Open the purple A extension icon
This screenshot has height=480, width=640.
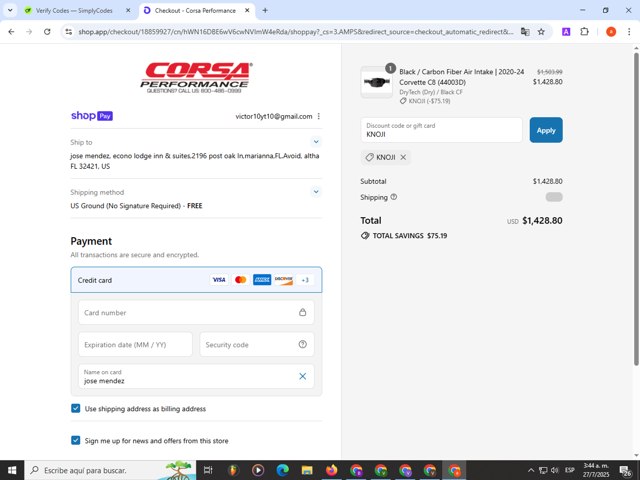point(566,32)
